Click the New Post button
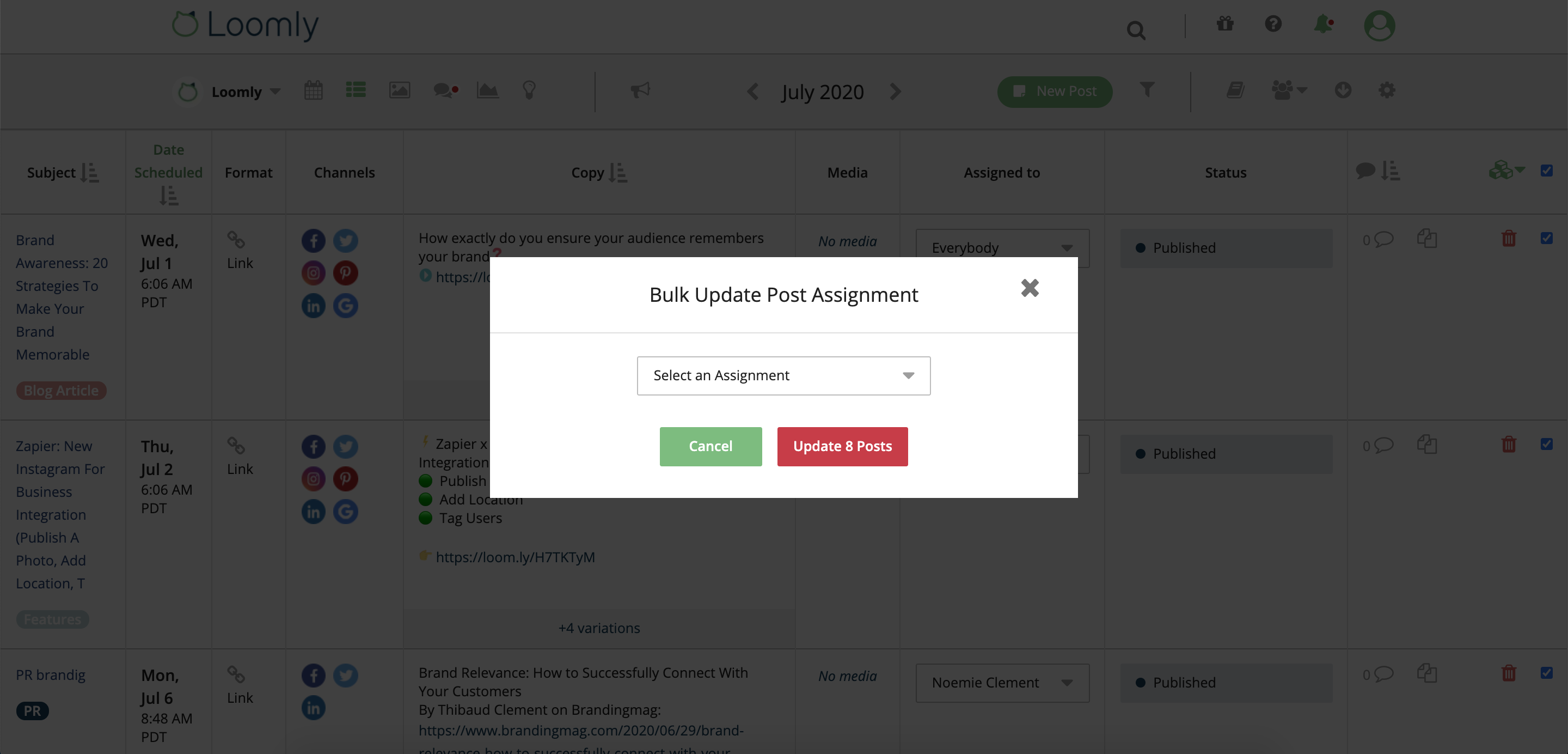The width and height of the screenshot is (1568, 754). 1054,91
